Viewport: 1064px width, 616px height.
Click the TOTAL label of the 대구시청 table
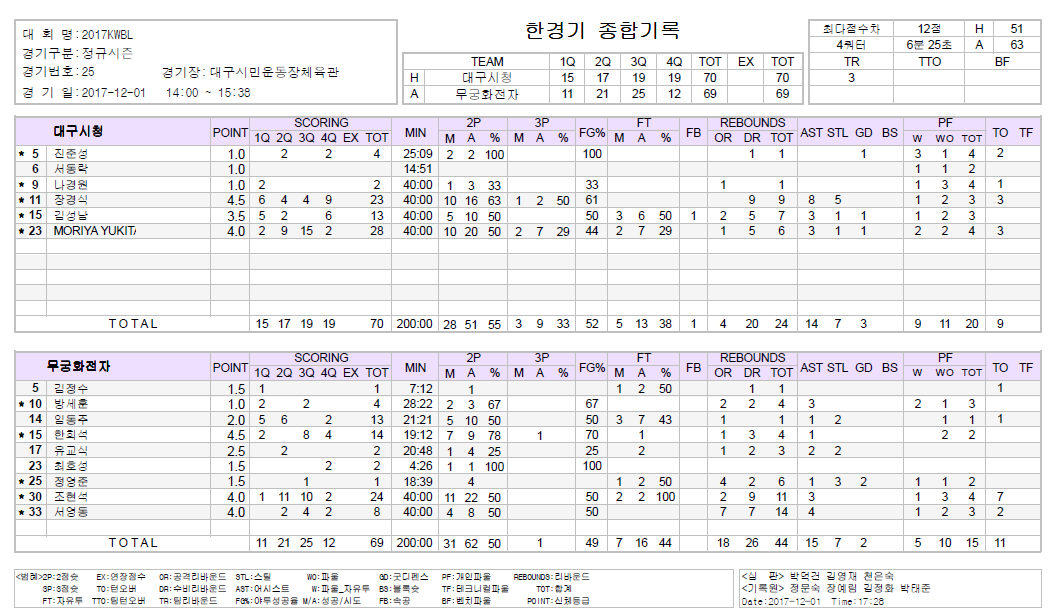(x=133, y=324)
